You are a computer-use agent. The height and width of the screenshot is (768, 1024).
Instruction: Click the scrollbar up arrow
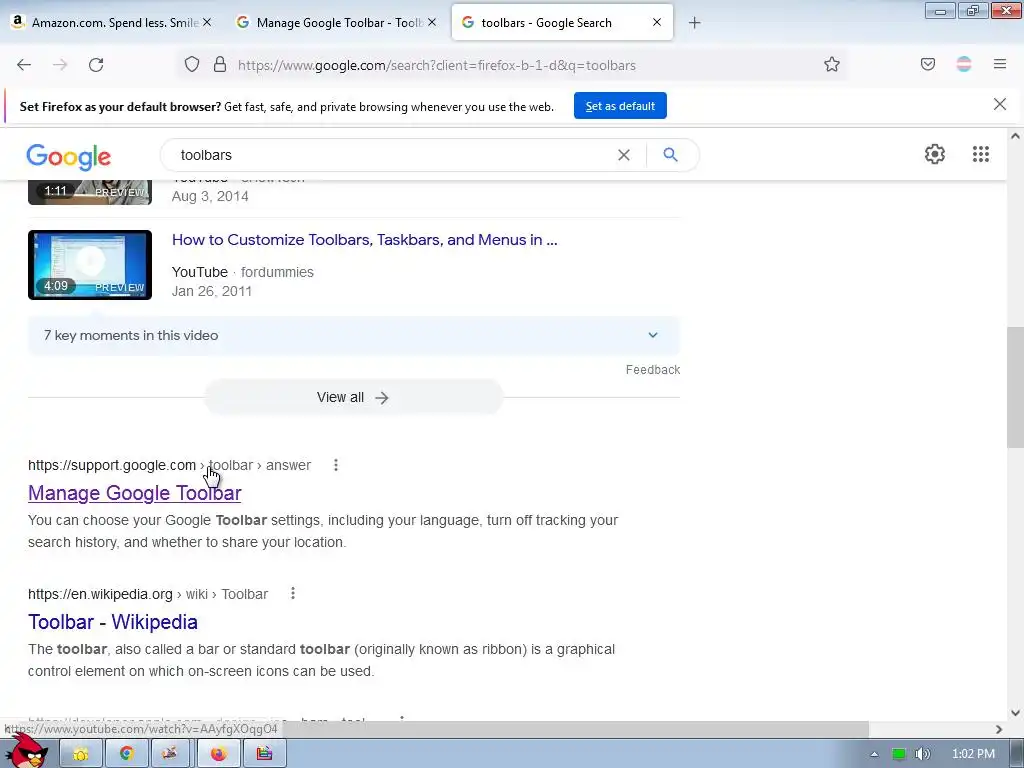point(1015,136)
